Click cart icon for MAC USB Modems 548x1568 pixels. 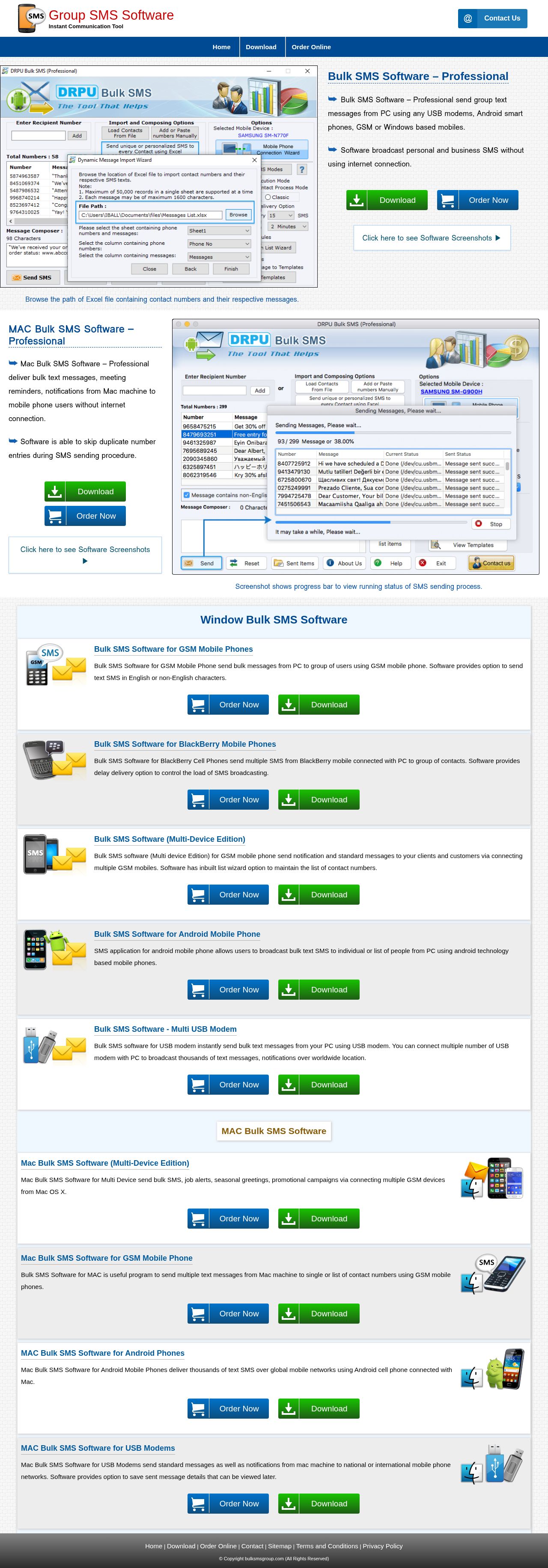[198, 1503]
